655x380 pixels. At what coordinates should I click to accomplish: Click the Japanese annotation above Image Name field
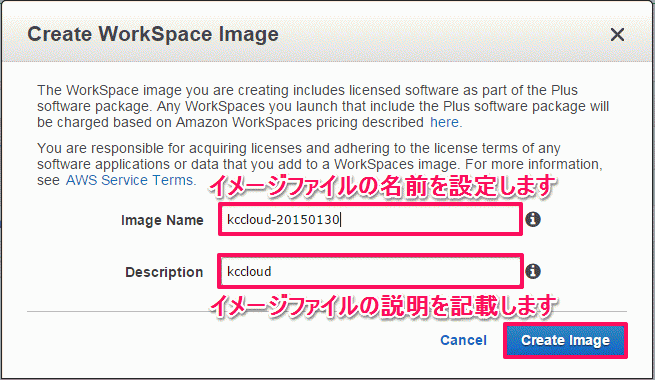point(382,187)
